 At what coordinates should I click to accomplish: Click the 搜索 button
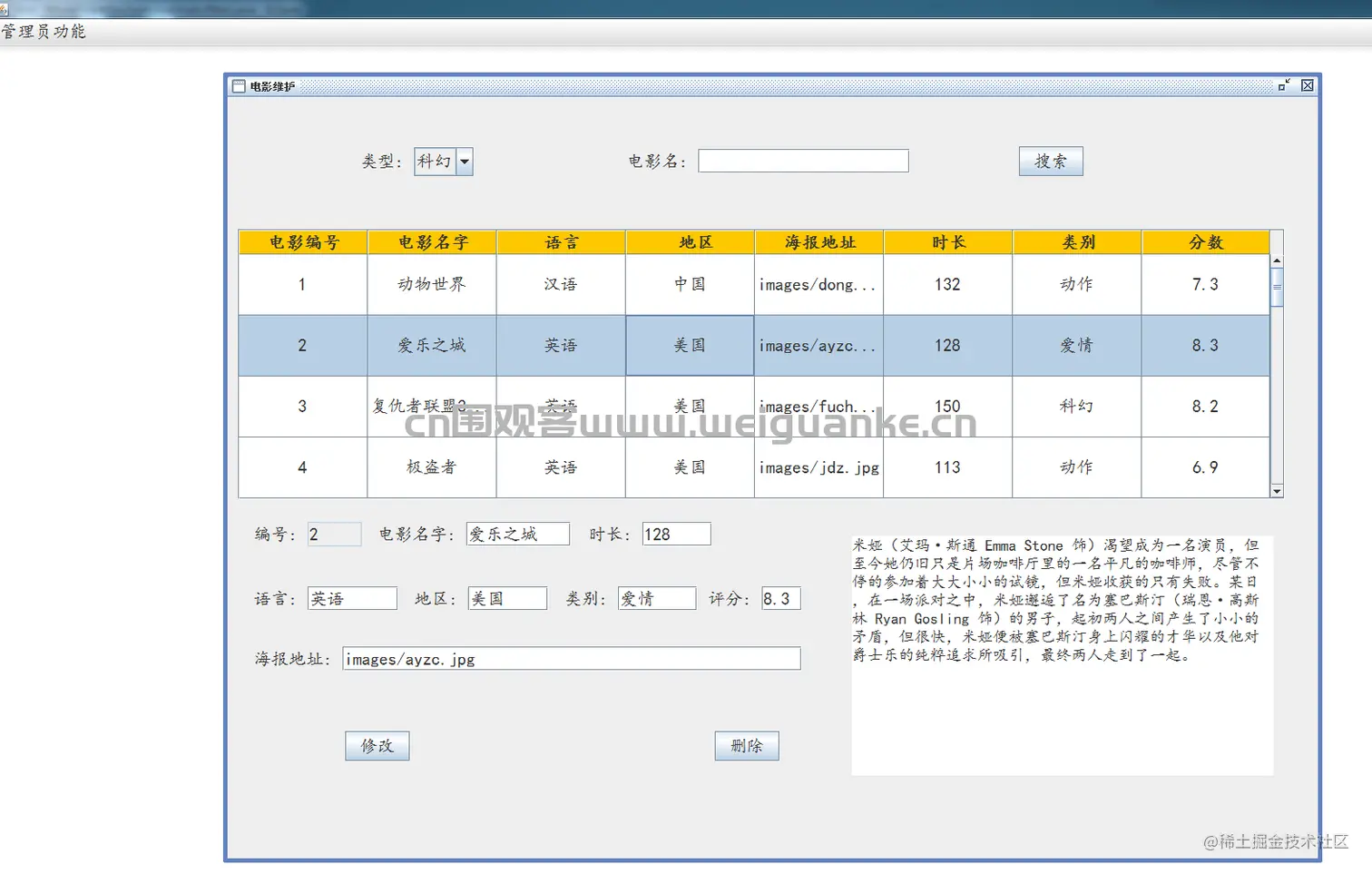point(1050,162)
